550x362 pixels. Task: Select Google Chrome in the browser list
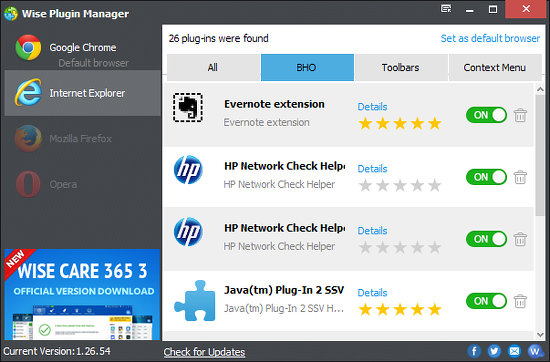click(x=82, y=47)
